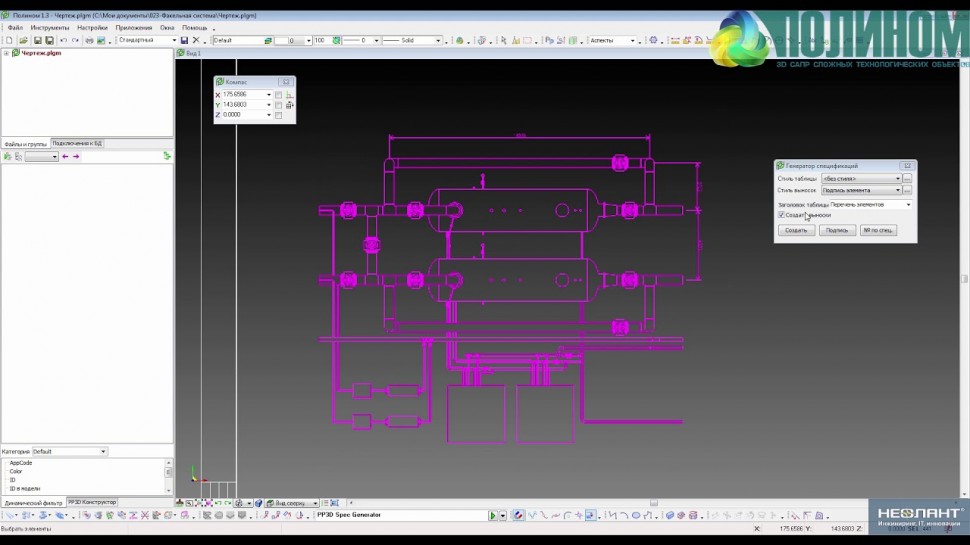
Task: Open the Инструменты menu
Action: pos(49,28)
